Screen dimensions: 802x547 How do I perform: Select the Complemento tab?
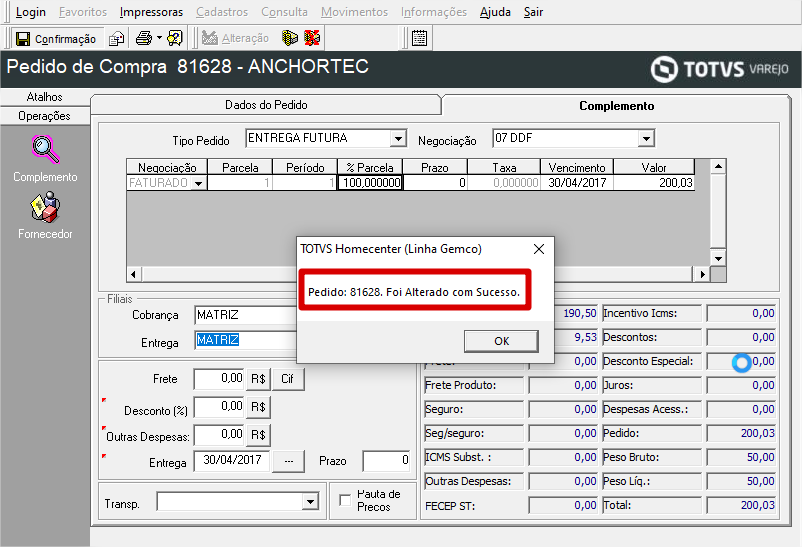616,106
